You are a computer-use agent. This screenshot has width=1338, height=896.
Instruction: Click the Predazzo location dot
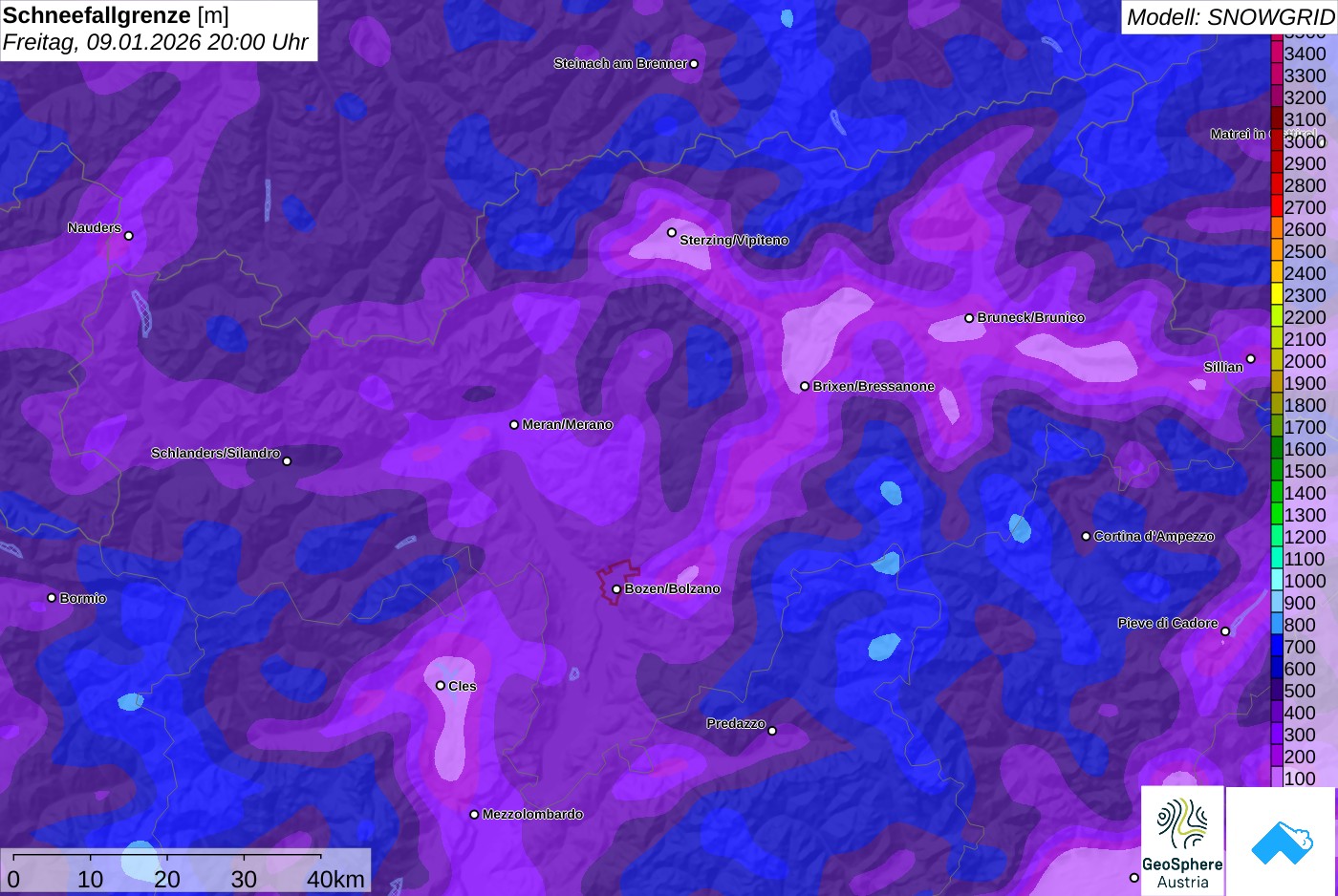(x=772, y=731)
